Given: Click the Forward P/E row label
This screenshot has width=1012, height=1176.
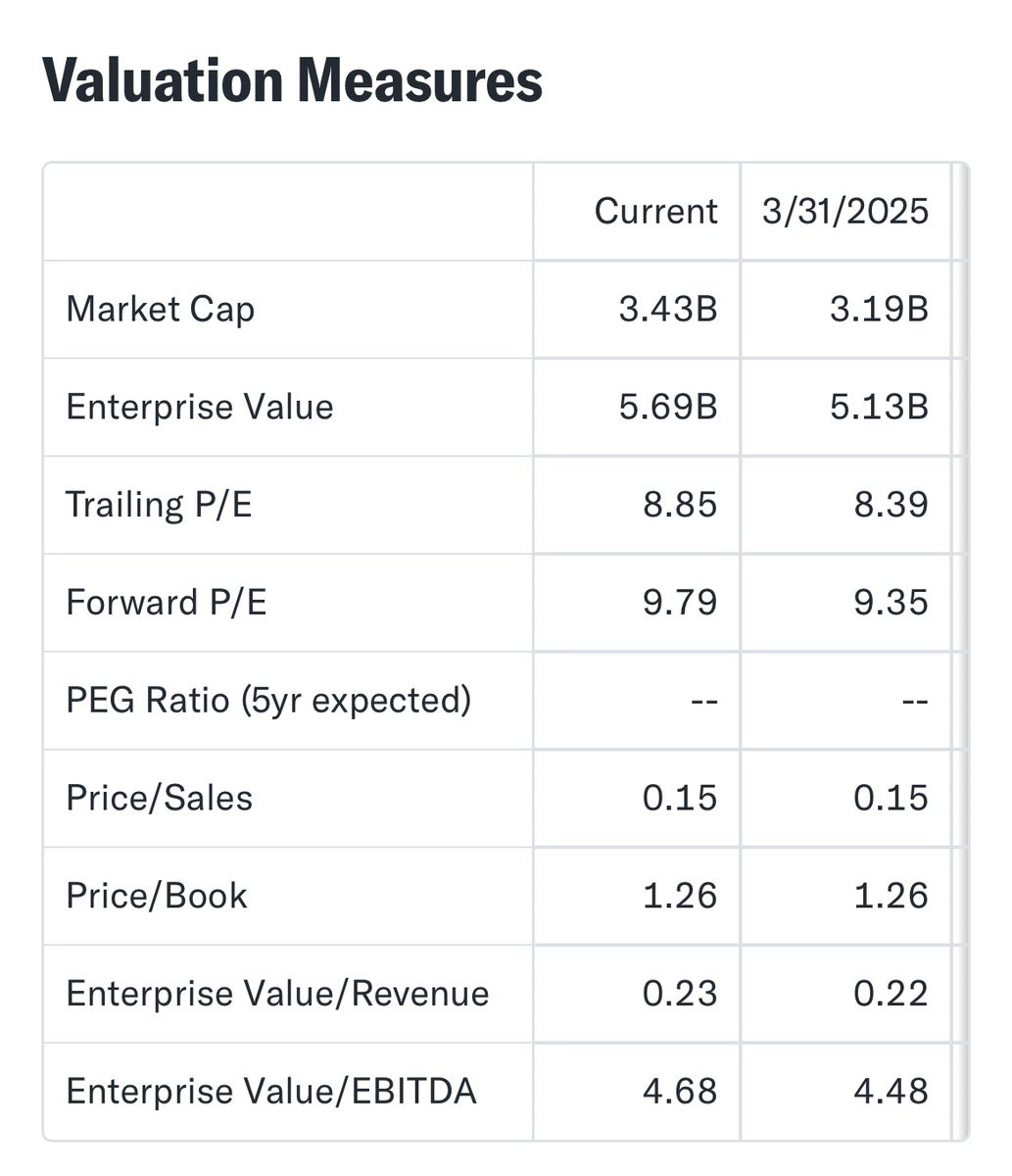Looking at the screenshot, I should [x=166, y=603].
